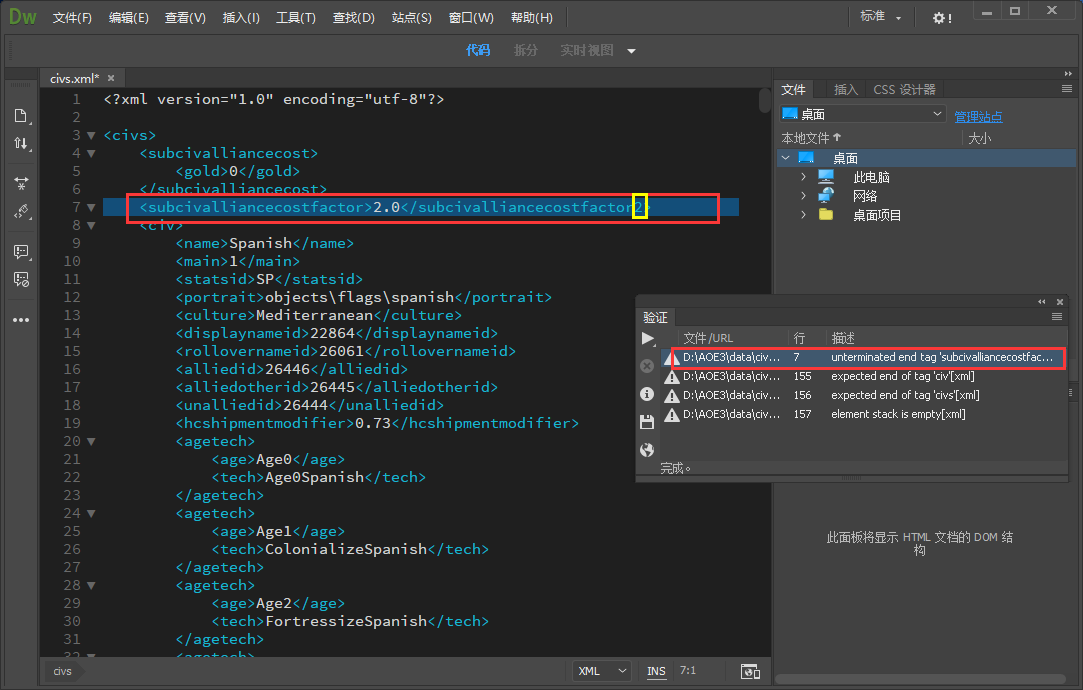Click the Files panel horizontal scrollbar

tap(920, 678)
